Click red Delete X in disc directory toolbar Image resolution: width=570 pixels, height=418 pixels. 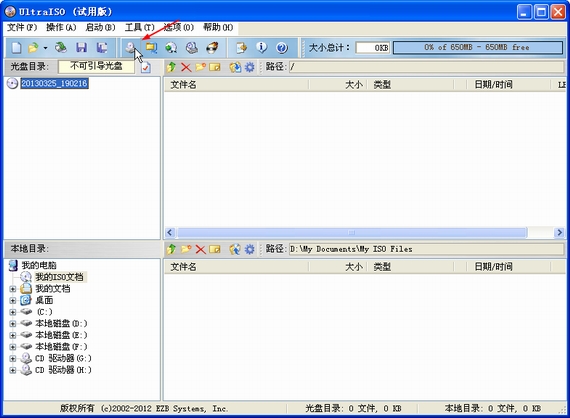coord(186,67)
